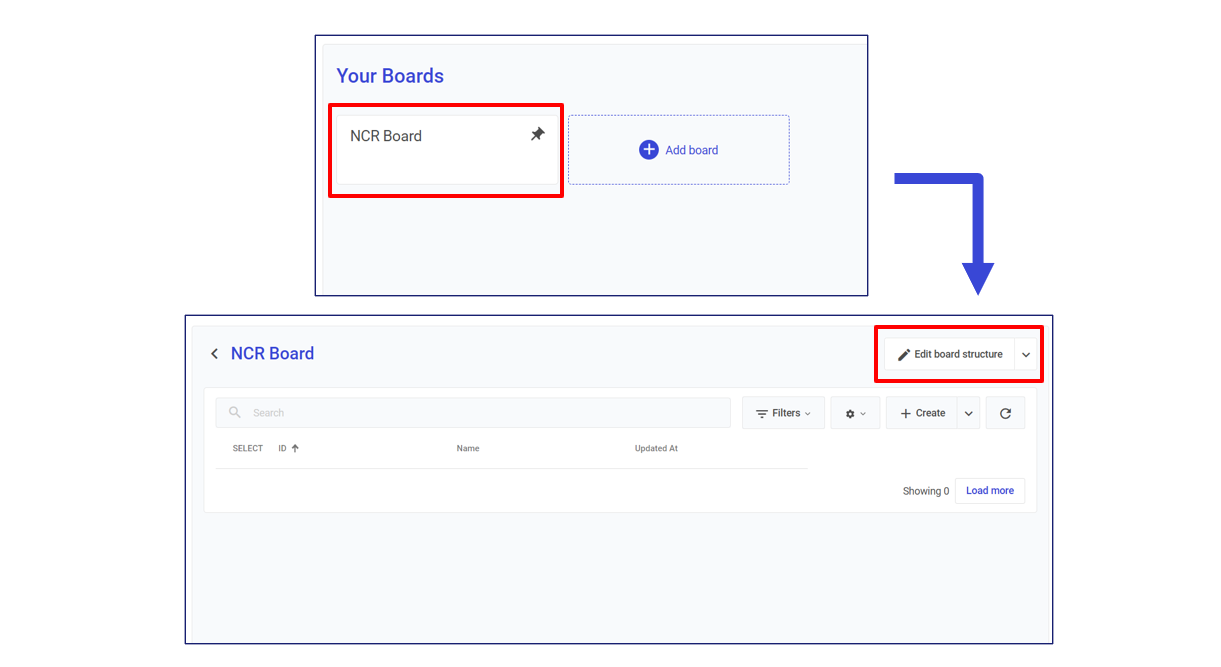
Task: Focus the Search input field
Action: (x=480, y=413)
